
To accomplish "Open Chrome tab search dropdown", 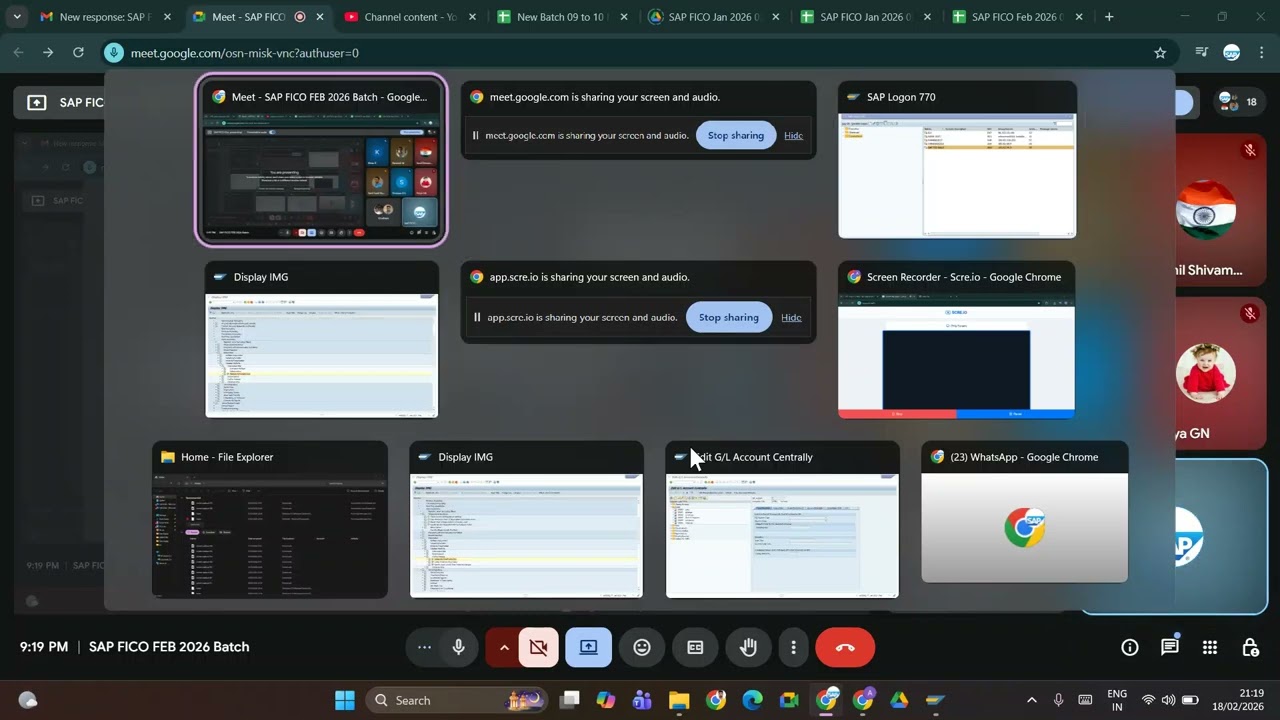I will tap(17, 17).
